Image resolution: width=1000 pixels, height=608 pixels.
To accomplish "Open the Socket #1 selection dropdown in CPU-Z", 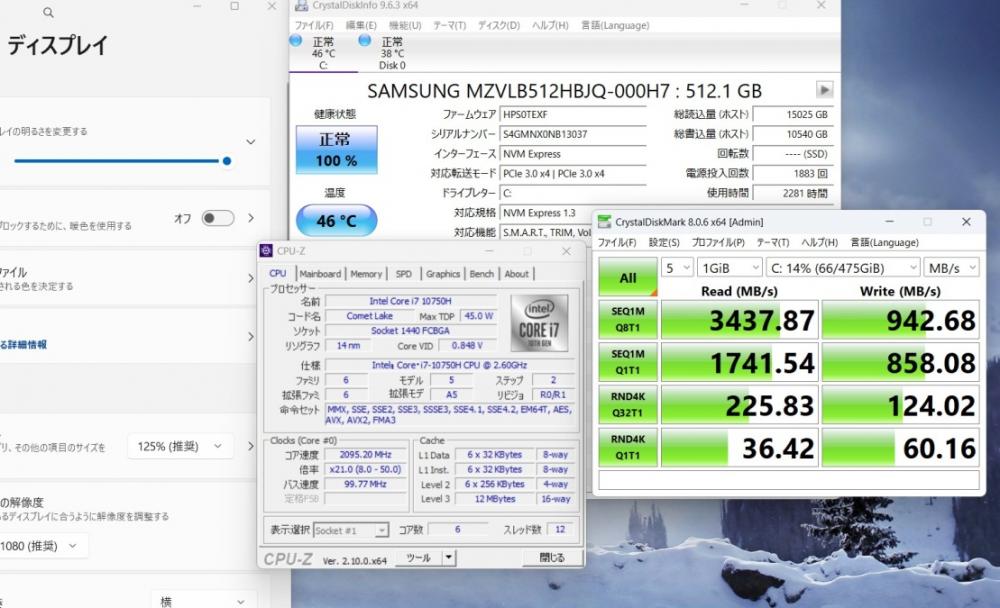I will coord(350,530).
